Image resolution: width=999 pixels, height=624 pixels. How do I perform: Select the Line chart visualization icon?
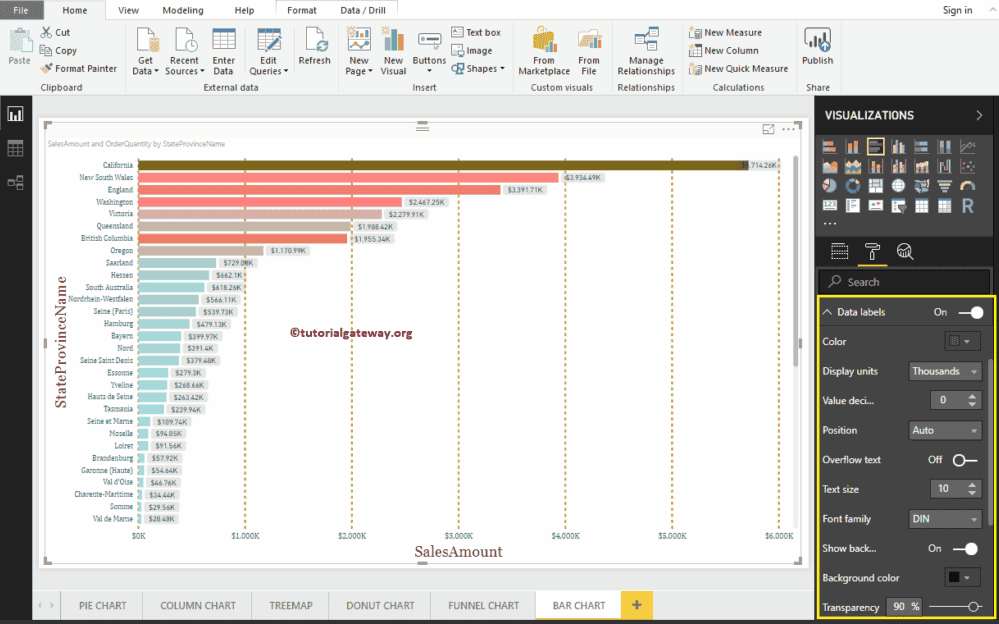(x=967, y=146)
